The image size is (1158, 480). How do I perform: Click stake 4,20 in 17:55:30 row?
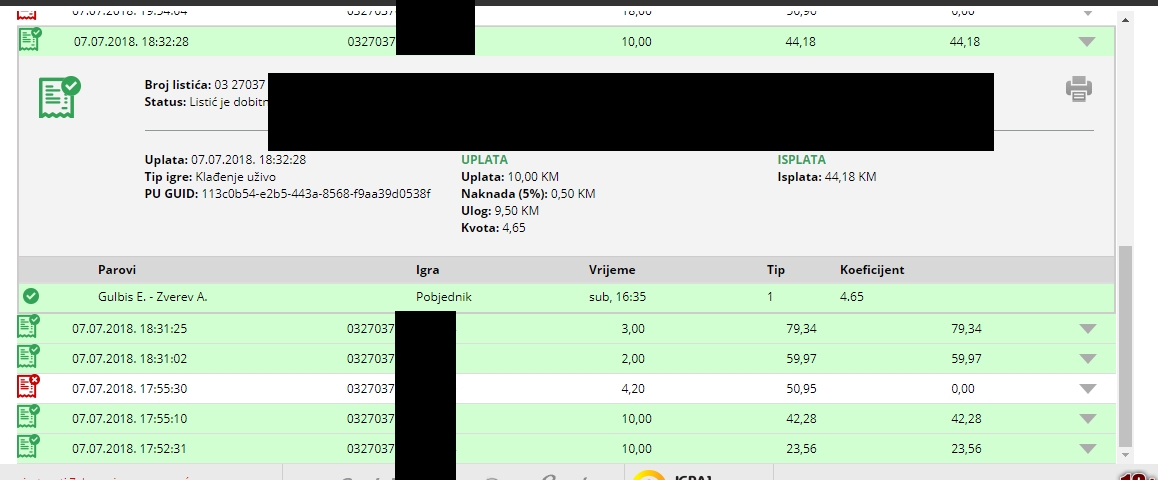coord(633,388)
